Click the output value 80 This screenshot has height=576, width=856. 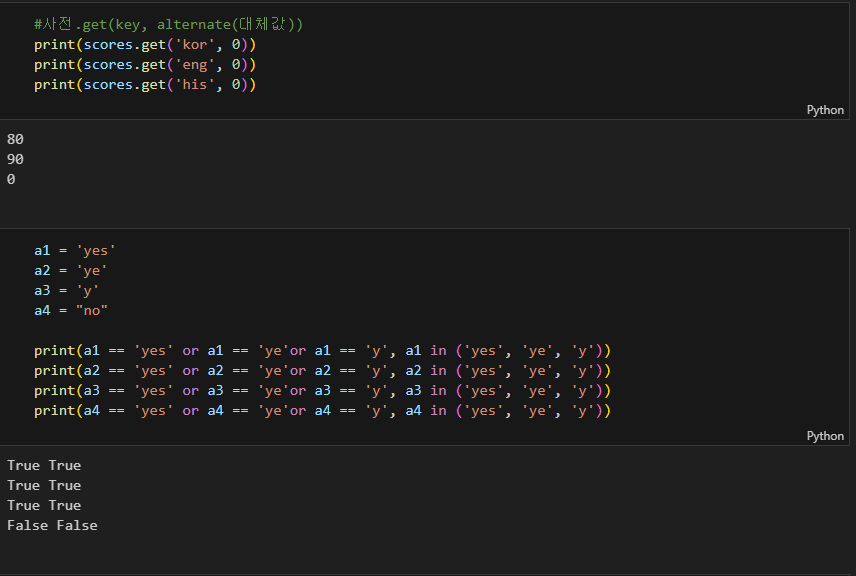15,139
